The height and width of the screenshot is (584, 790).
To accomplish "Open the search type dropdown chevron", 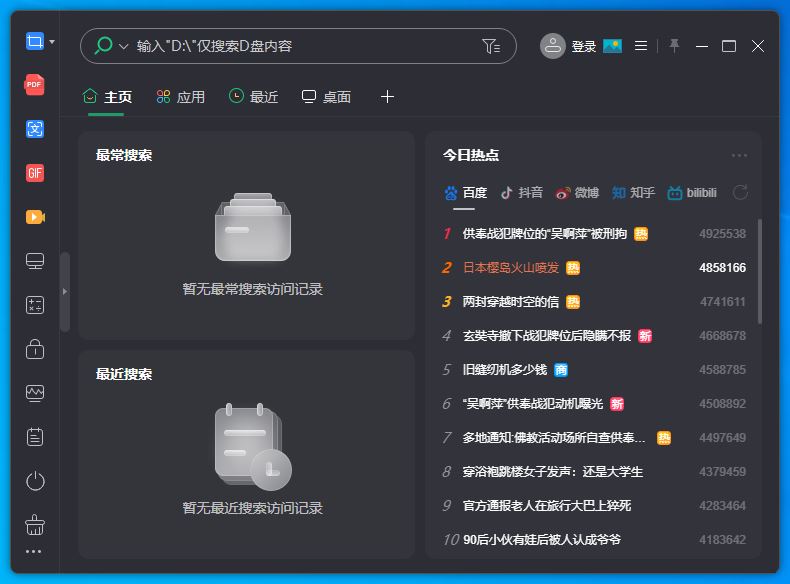I will pyautogui.click(x=123, y=46).
